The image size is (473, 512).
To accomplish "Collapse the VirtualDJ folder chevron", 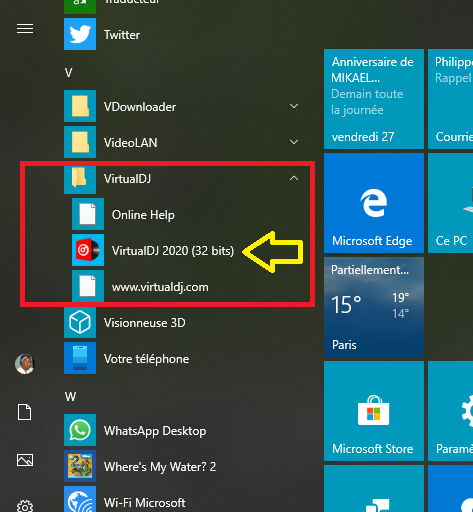I will click(x=294, y=178).
